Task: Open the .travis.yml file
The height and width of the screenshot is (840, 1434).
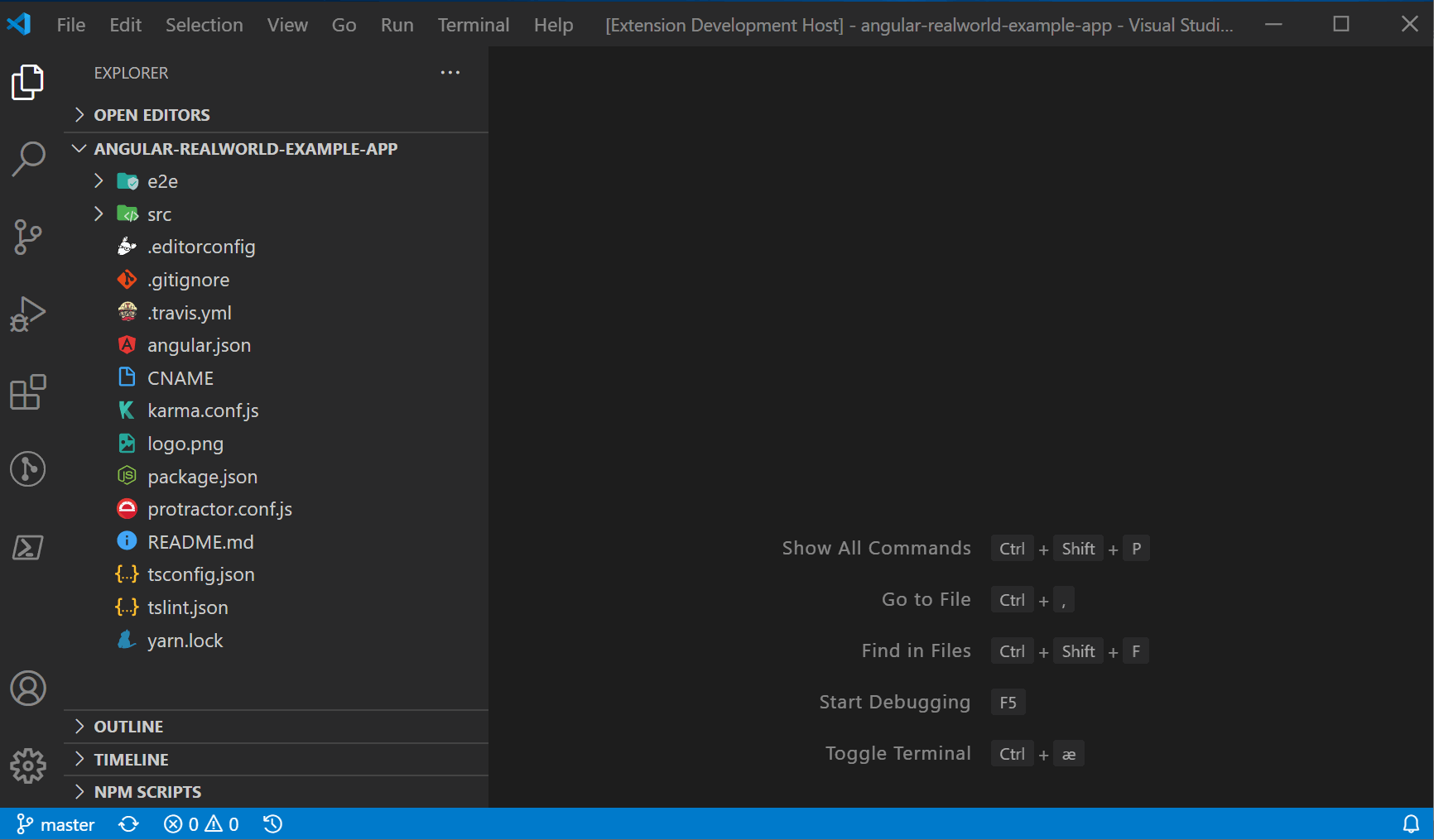Action: click(x=276, y=313)
